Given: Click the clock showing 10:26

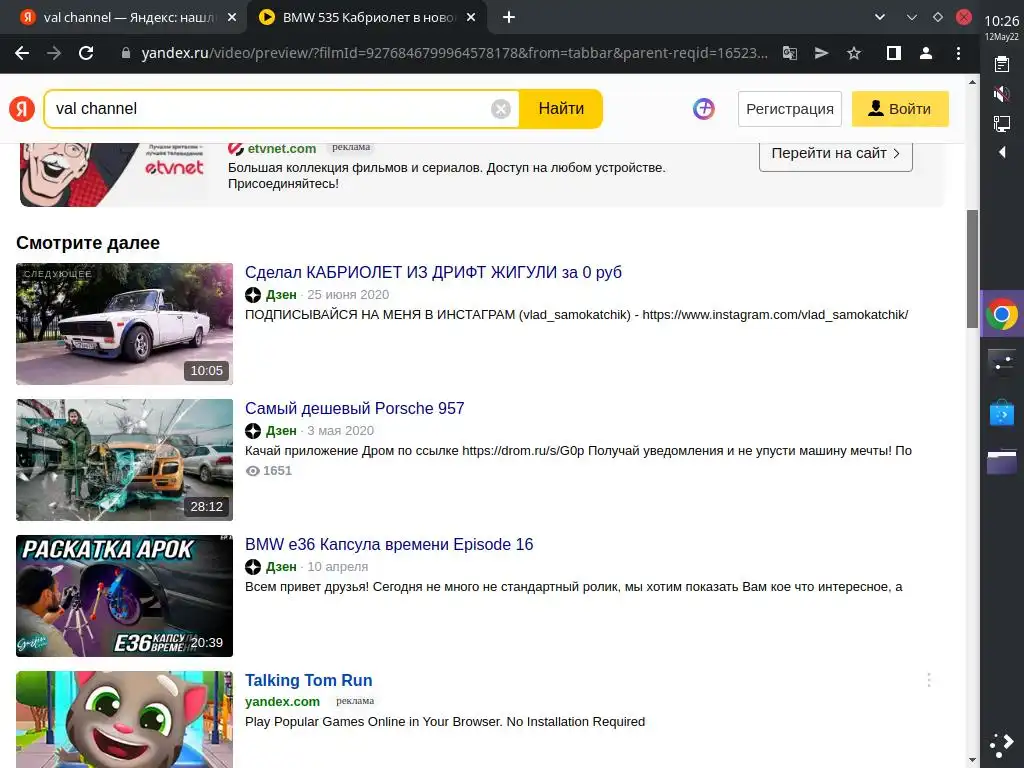Looking at the screenshot, I should pyautogui.click(x=1001, y=21).
